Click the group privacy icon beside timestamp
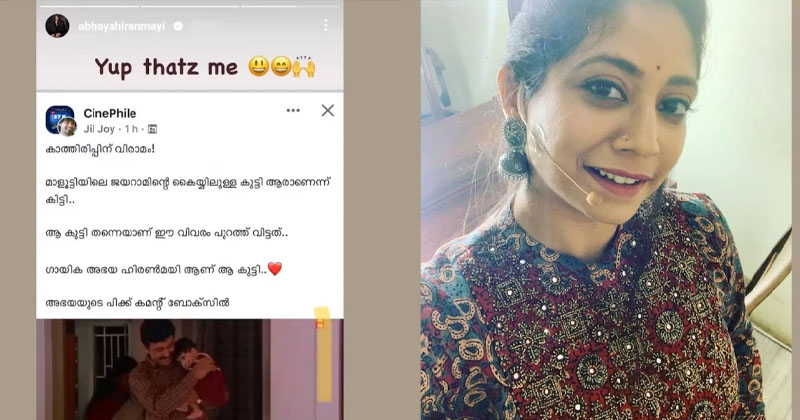 (152, 130)
